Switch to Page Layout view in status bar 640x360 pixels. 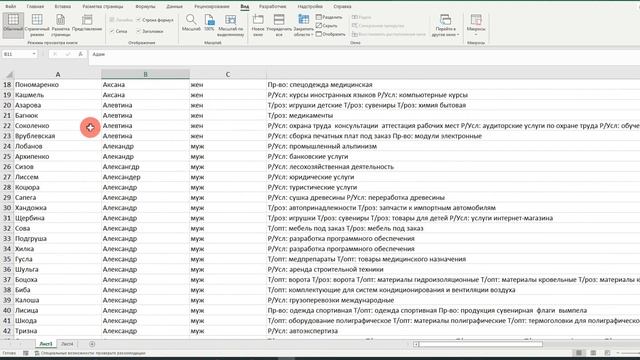pos(593,353)
